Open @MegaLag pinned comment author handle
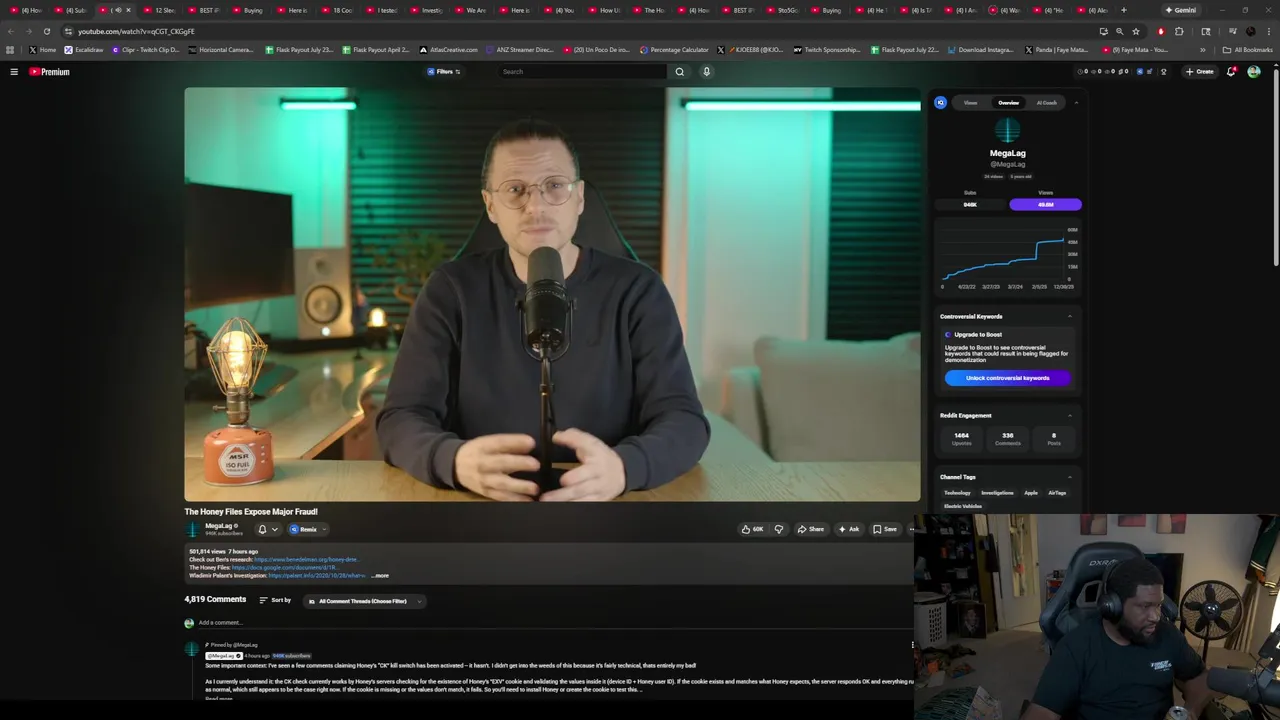 tap(224, 655)
